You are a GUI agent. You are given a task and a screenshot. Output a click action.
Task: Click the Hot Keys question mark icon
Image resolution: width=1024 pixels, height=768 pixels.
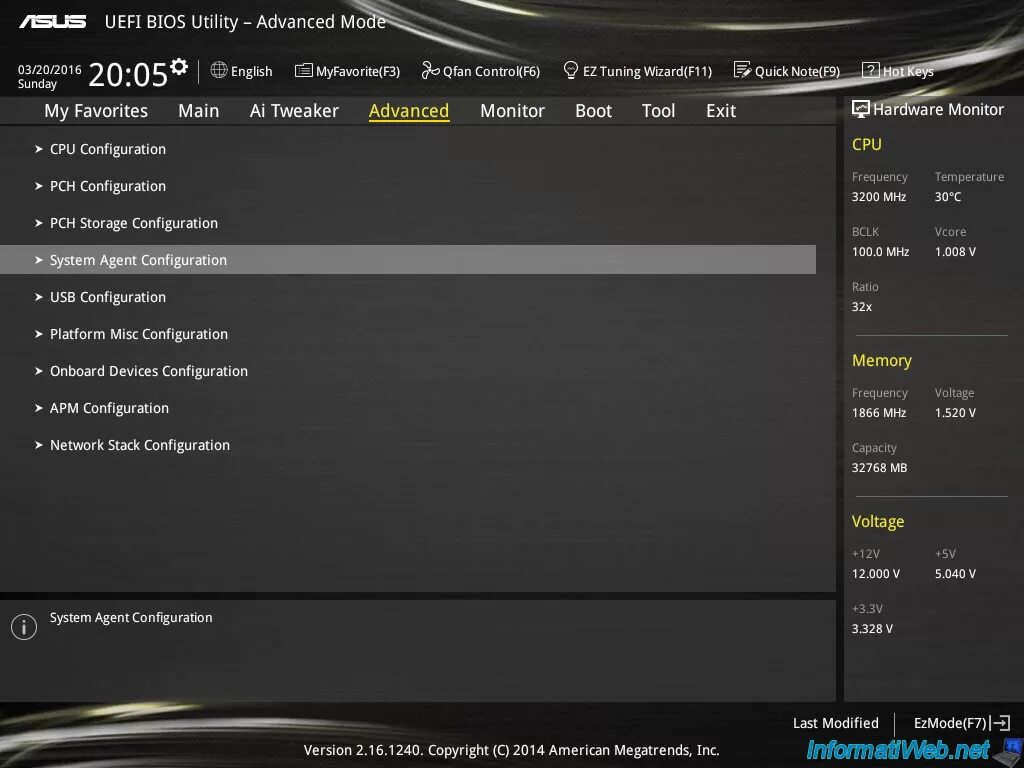(x=871, y=70)
